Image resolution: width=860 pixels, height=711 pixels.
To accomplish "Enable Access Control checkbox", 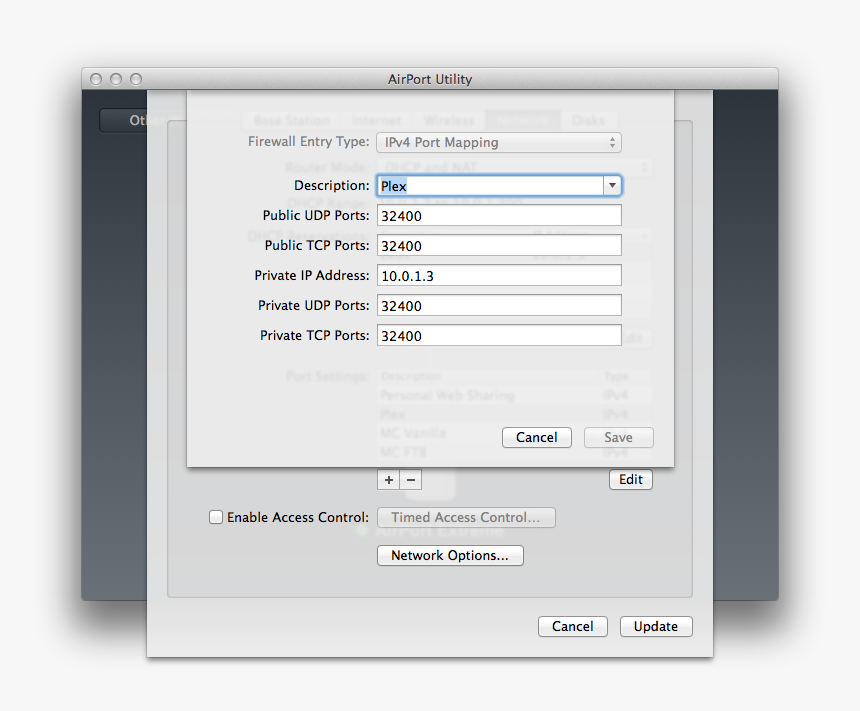I will [x=216, y=517].
